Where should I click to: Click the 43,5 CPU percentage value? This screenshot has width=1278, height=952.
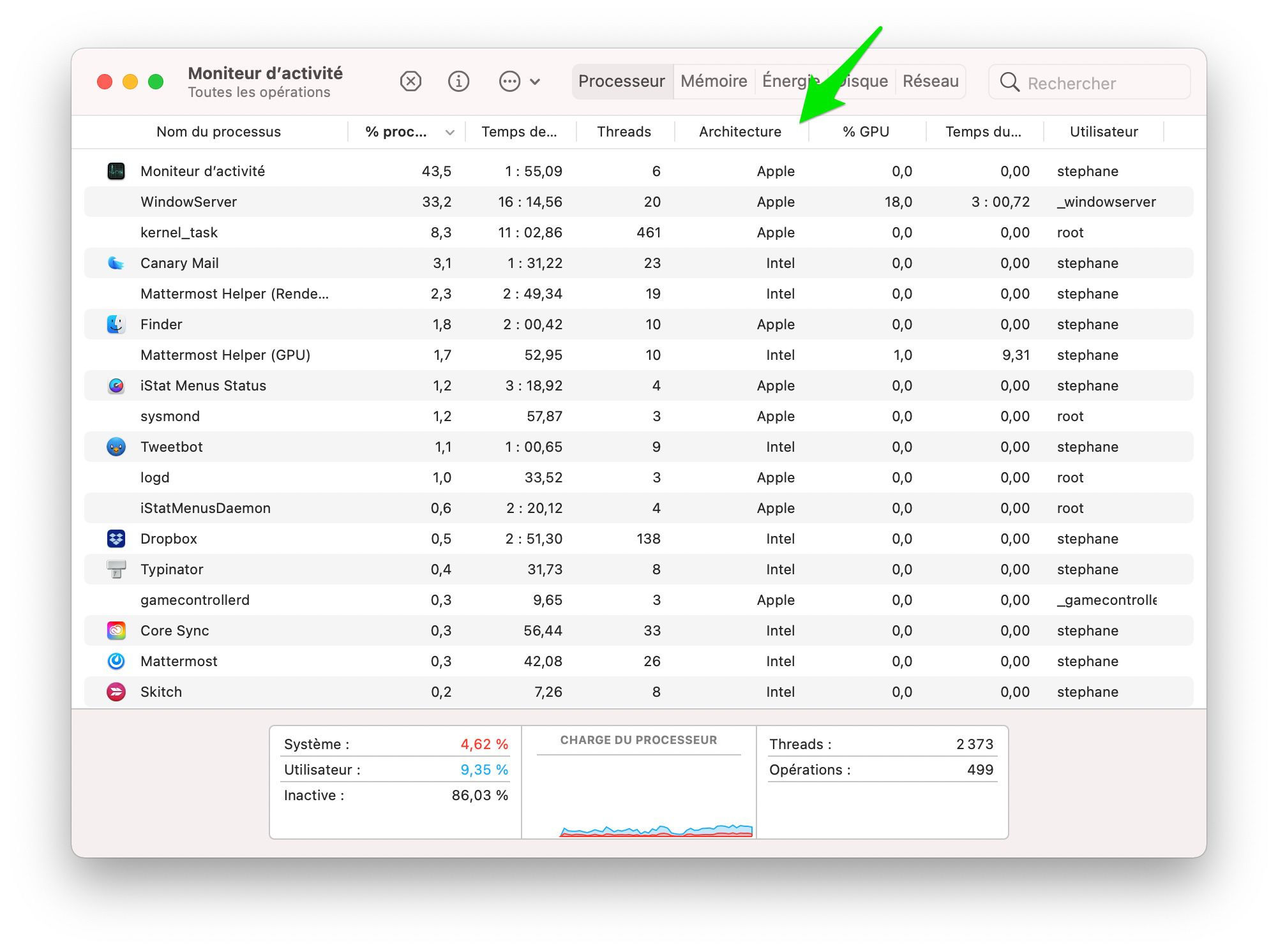coord(437,172)
